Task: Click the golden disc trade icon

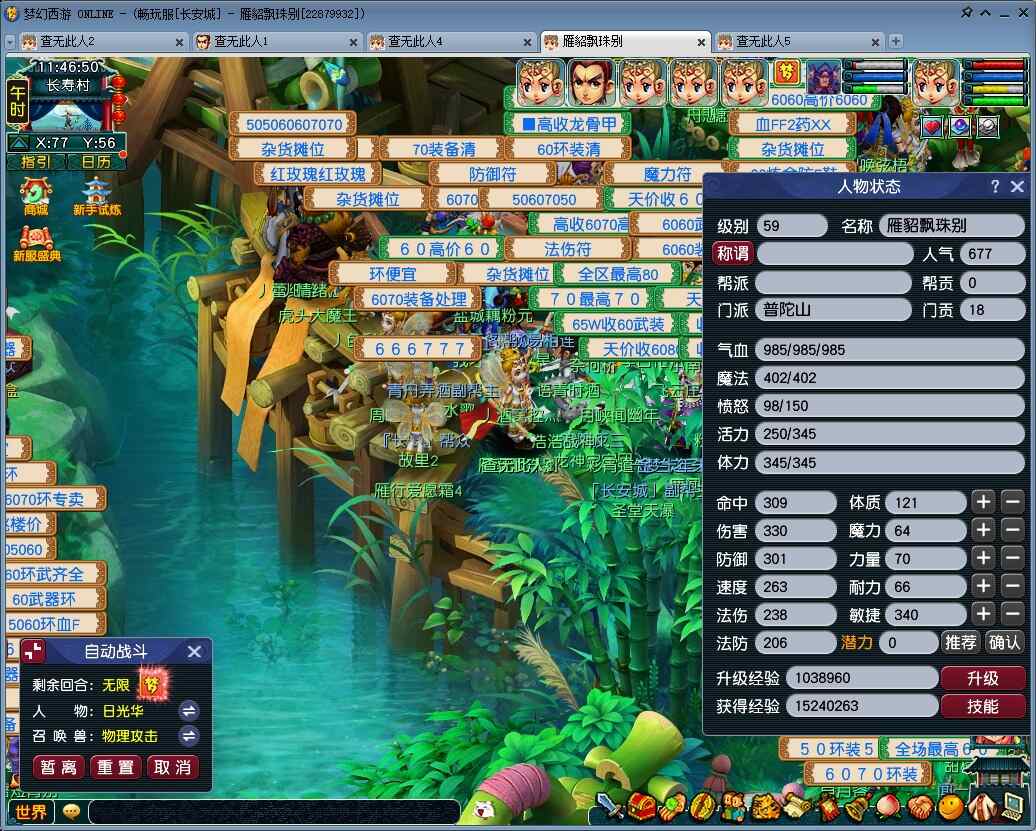Action: pos(703,806)
